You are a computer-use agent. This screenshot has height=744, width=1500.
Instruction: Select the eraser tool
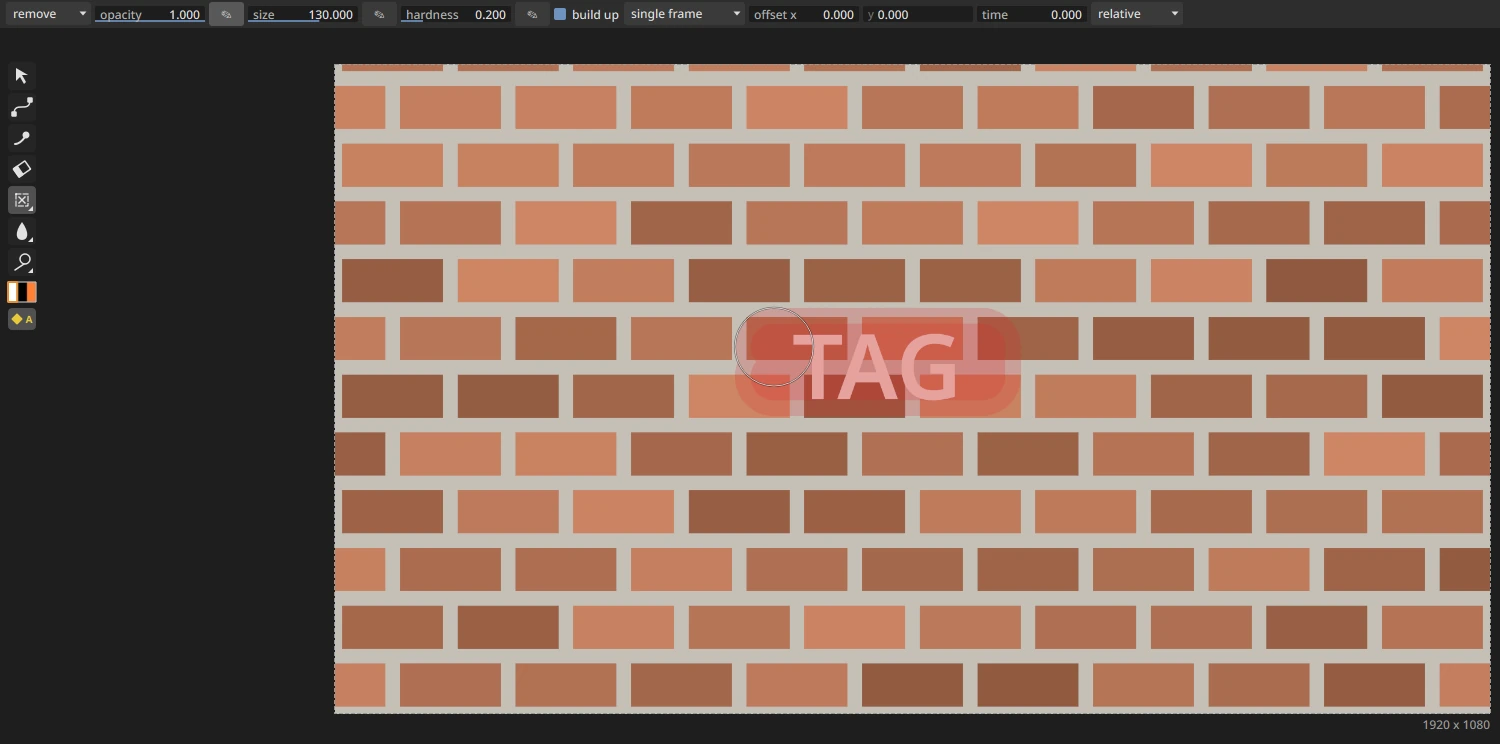22,169
